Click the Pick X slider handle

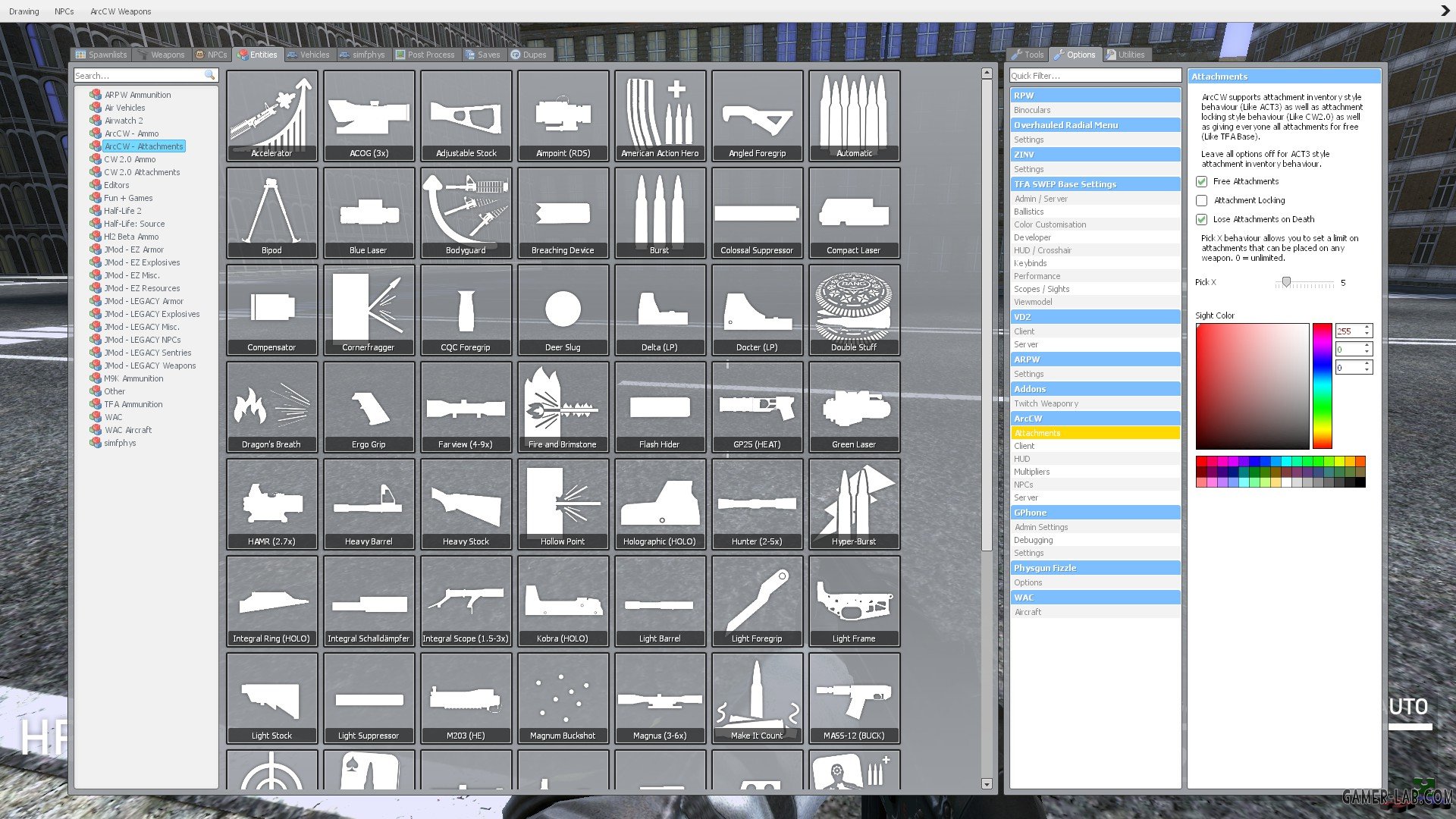(1286, 282)
